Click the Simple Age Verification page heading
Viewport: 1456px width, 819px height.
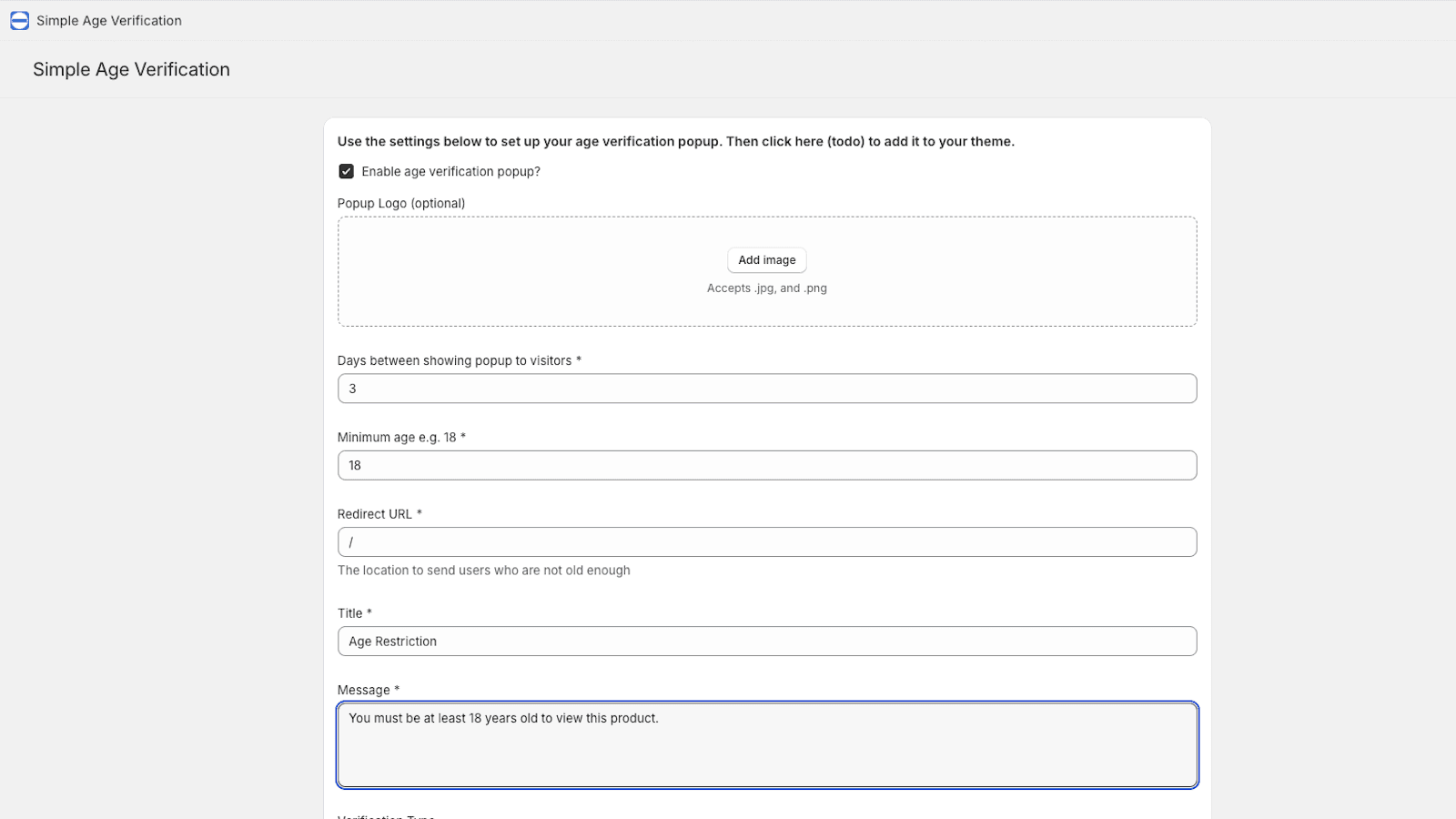point(131,69)
